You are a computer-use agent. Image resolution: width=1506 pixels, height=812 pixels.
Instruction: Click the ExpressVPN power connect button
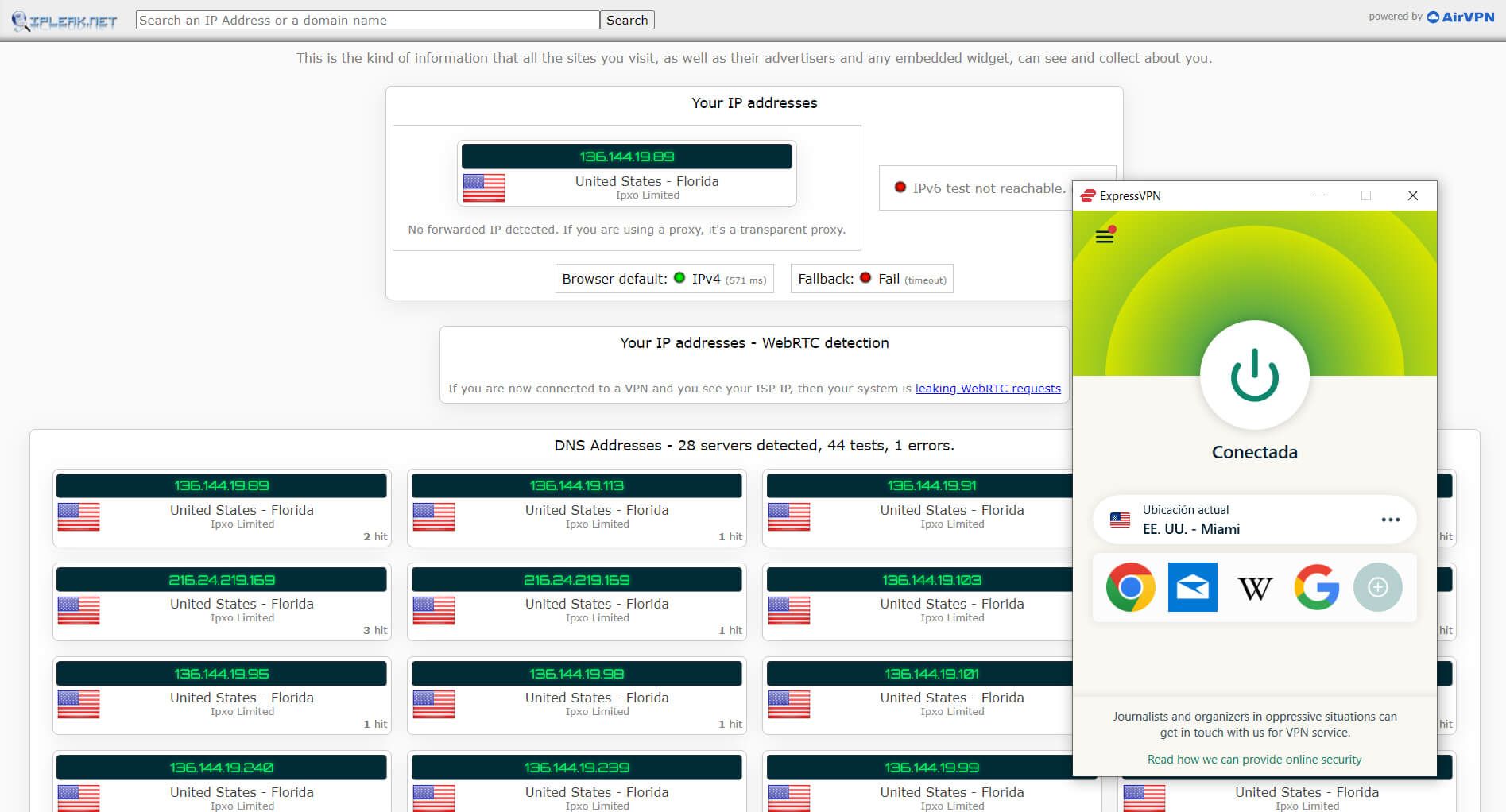coord(1254,375)
